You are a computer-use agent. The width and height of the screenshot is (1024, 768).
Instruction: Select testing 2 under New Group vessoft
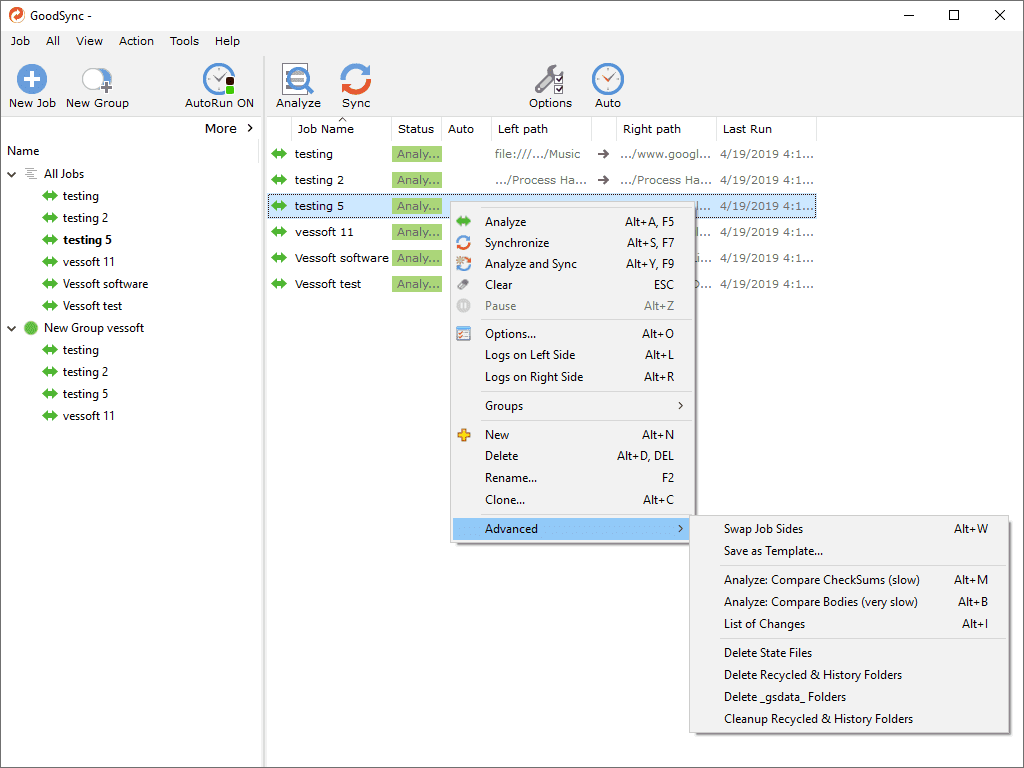coord(86,372)
